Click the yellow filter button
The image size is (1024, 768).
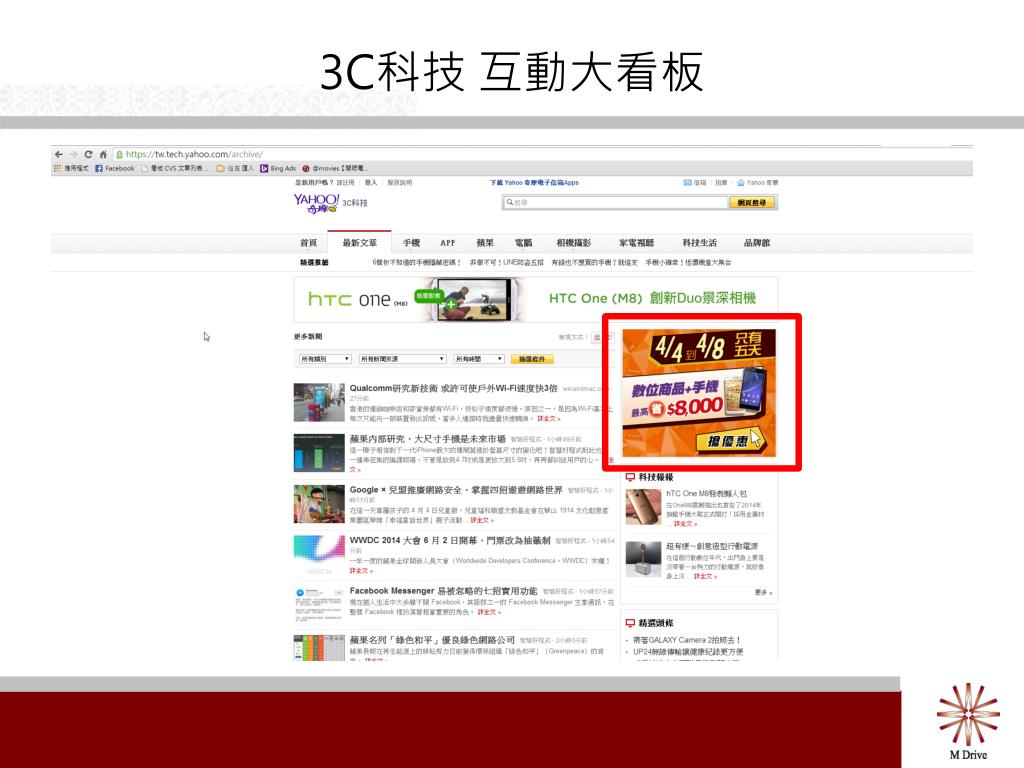coord(532,359)
